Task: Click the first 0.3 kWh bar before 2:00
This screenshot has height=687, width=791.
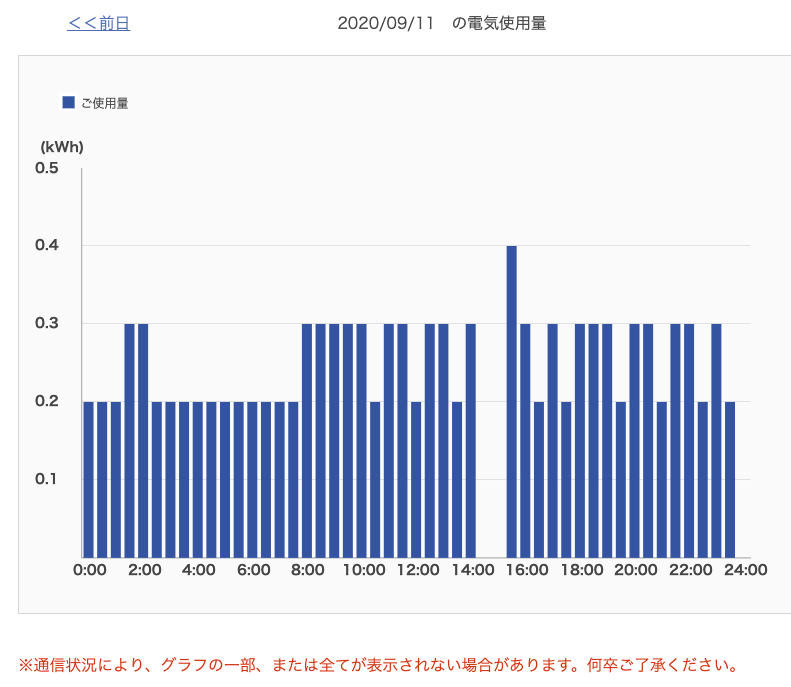Action: 130,440
